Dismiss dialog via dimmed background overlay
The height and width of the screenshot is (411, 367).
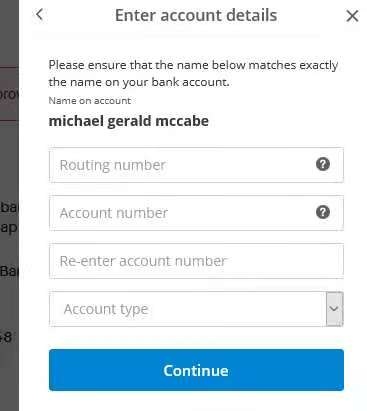[9, 205]
